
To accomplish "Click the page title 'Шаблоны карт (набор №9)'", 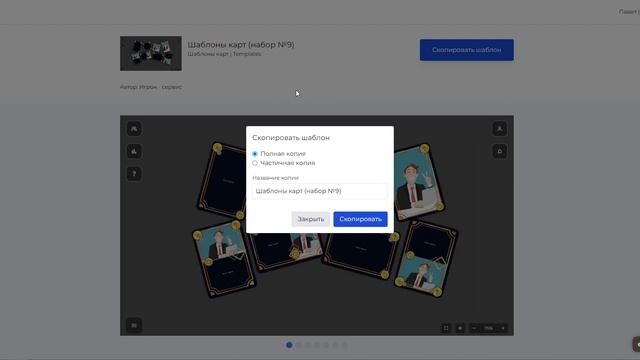I will pyautogui.click(x=241, y=44).
